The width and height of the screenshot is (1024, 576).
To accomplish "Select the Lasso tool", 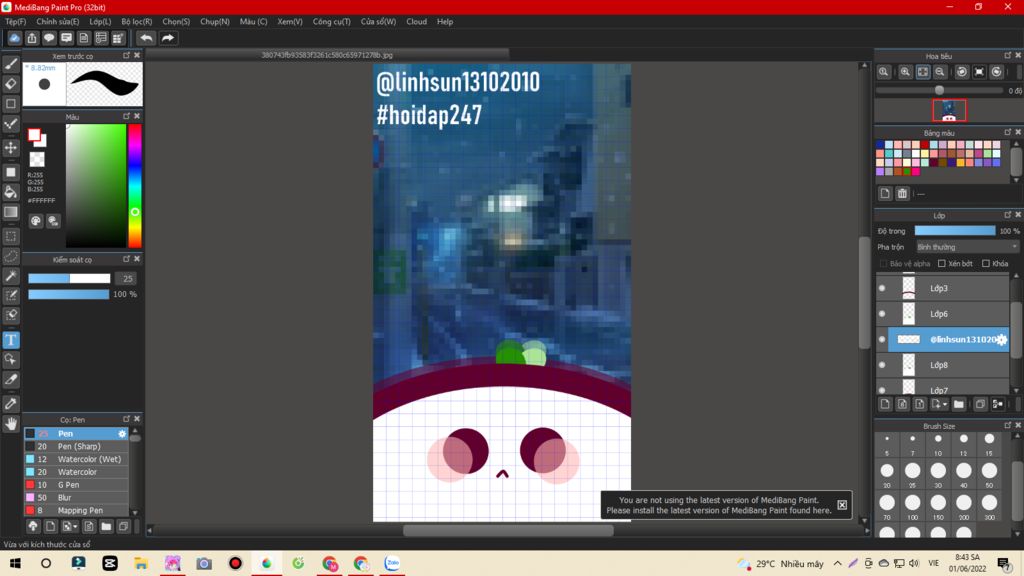I will tap(11, 256).
